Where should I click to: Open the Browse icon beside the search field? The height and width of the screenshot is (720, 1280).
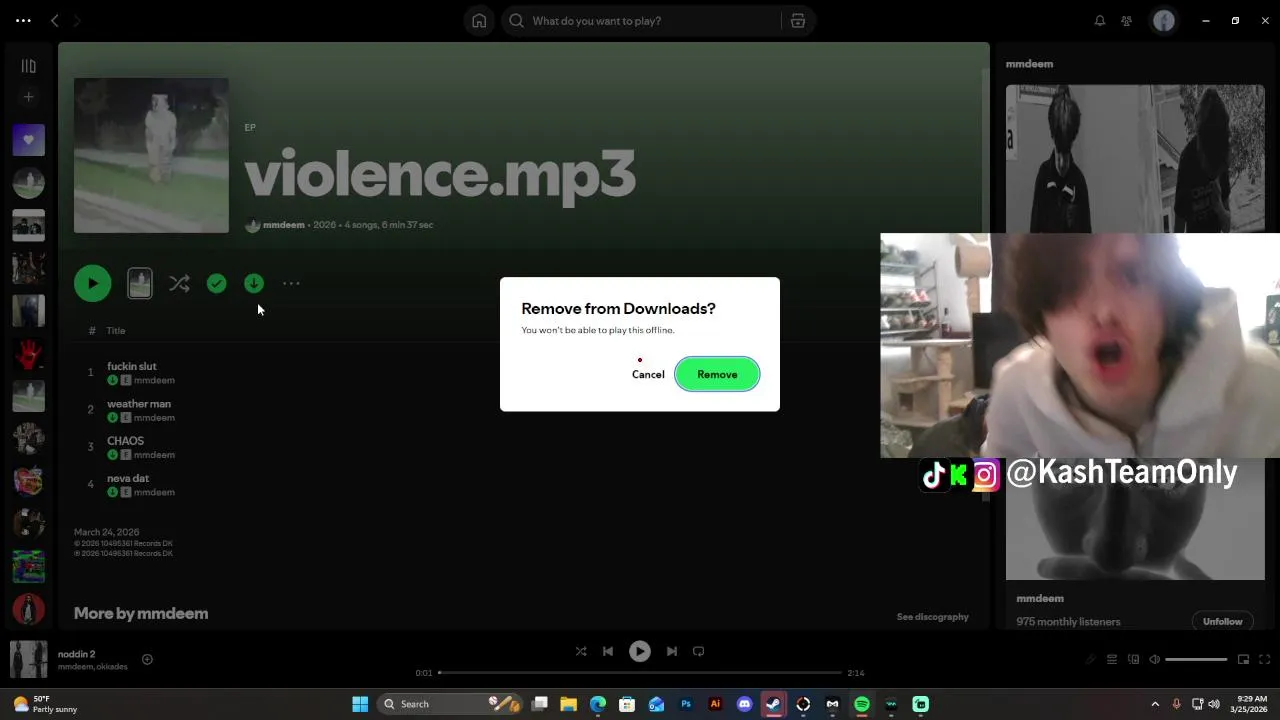798,20
